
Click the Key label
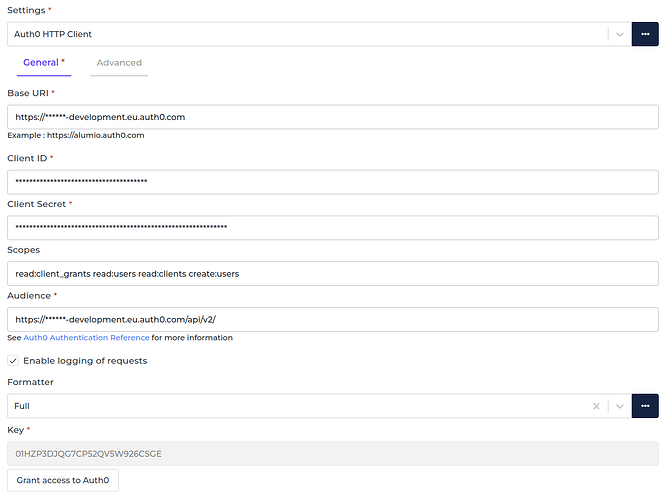(15, 430)
